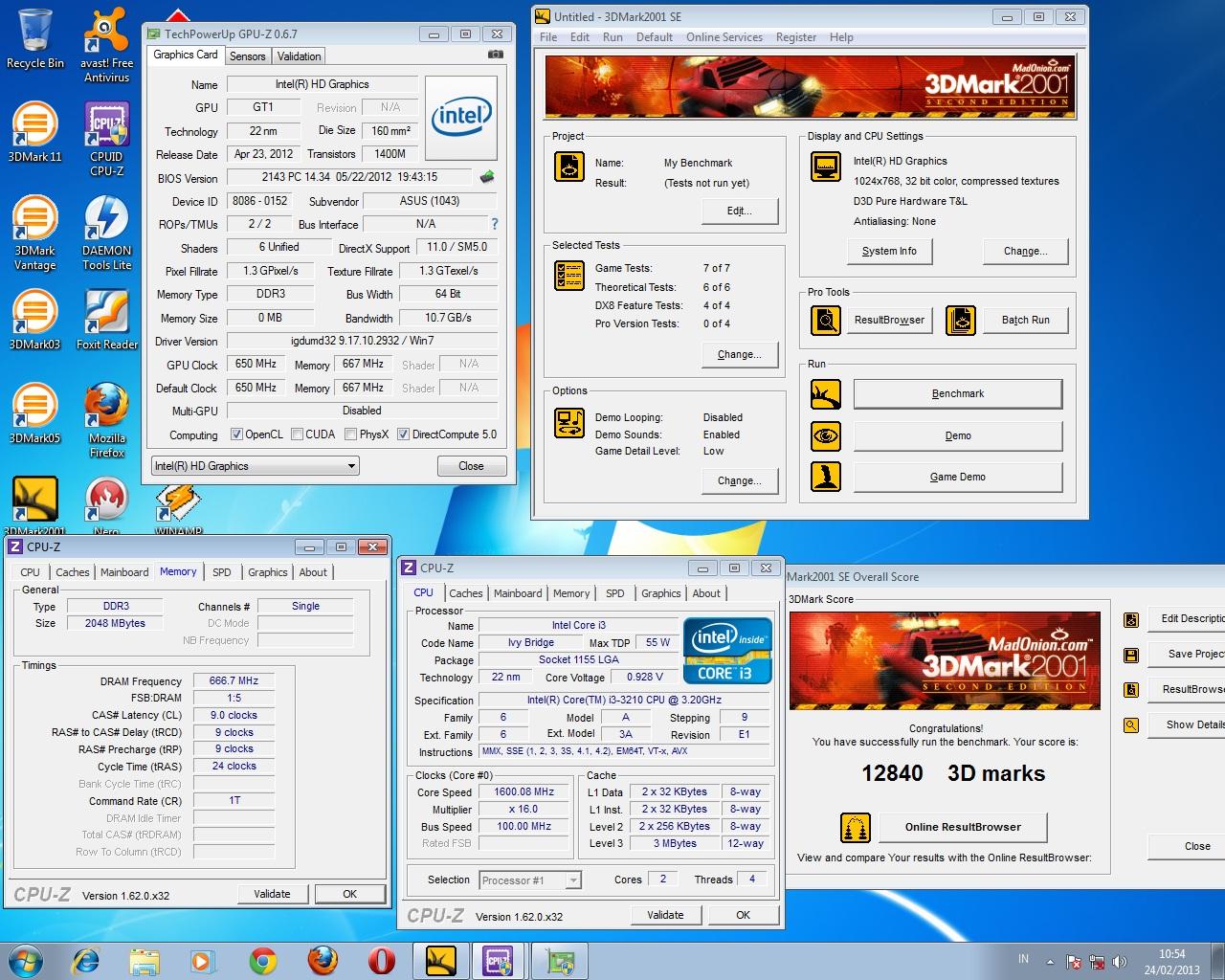Toggle the CUDA checkbox in GPU-Z
This screenshot has width=1225, height=980.
click(298, 434)
